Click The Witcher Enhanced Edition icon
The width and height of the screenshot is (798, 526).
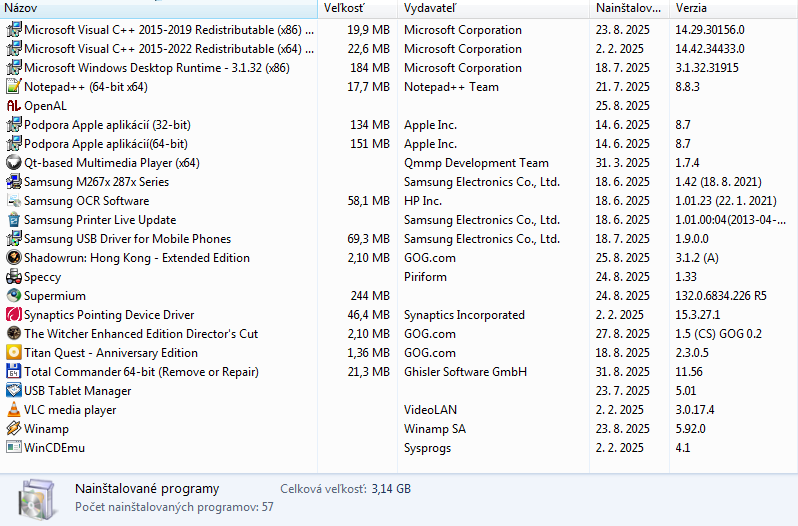pos(14,334)
